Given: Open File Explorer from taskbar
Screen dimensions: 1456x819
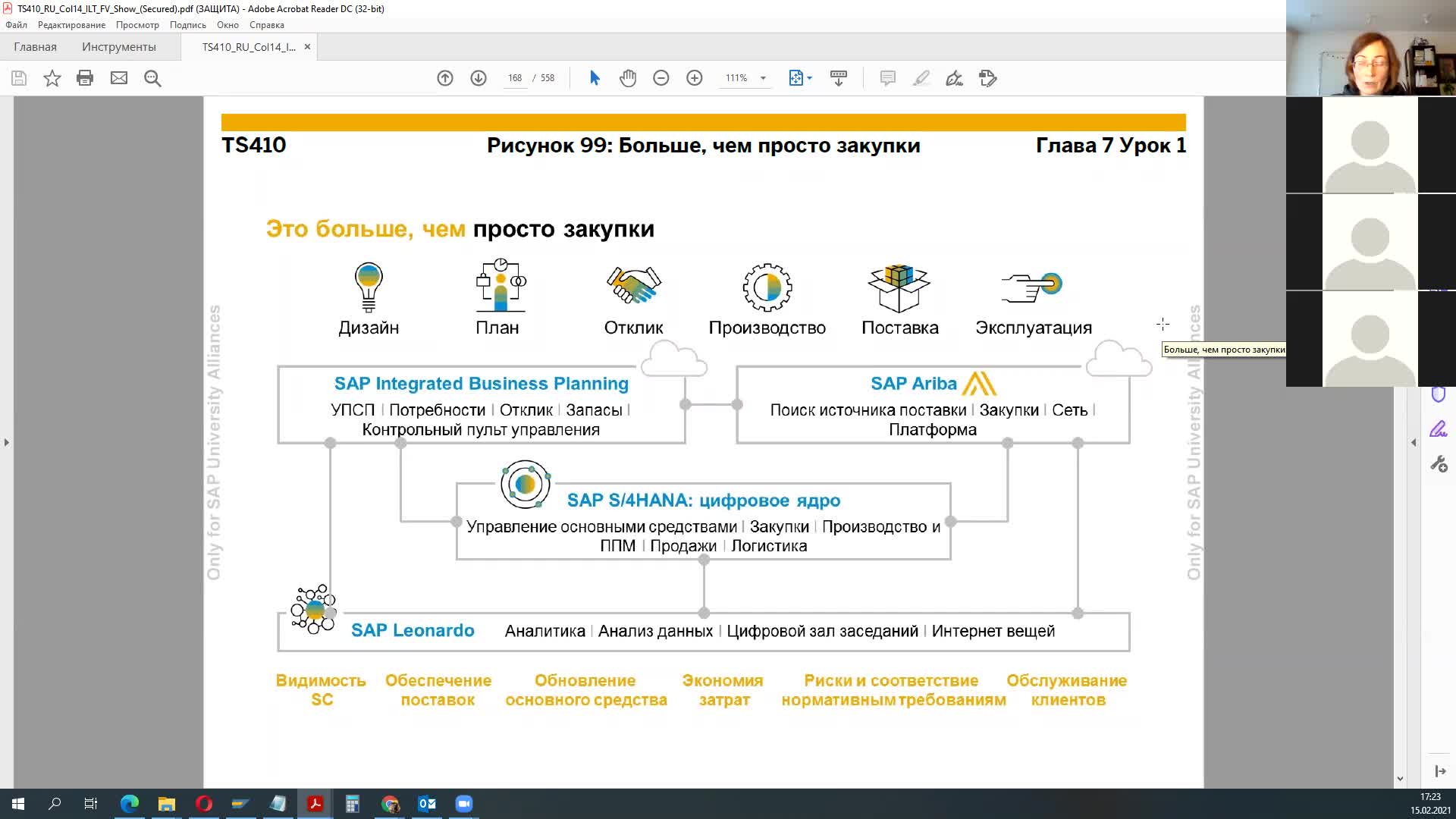Looking at the screenshot, I should pyautogui.click(x=167, y=804).
